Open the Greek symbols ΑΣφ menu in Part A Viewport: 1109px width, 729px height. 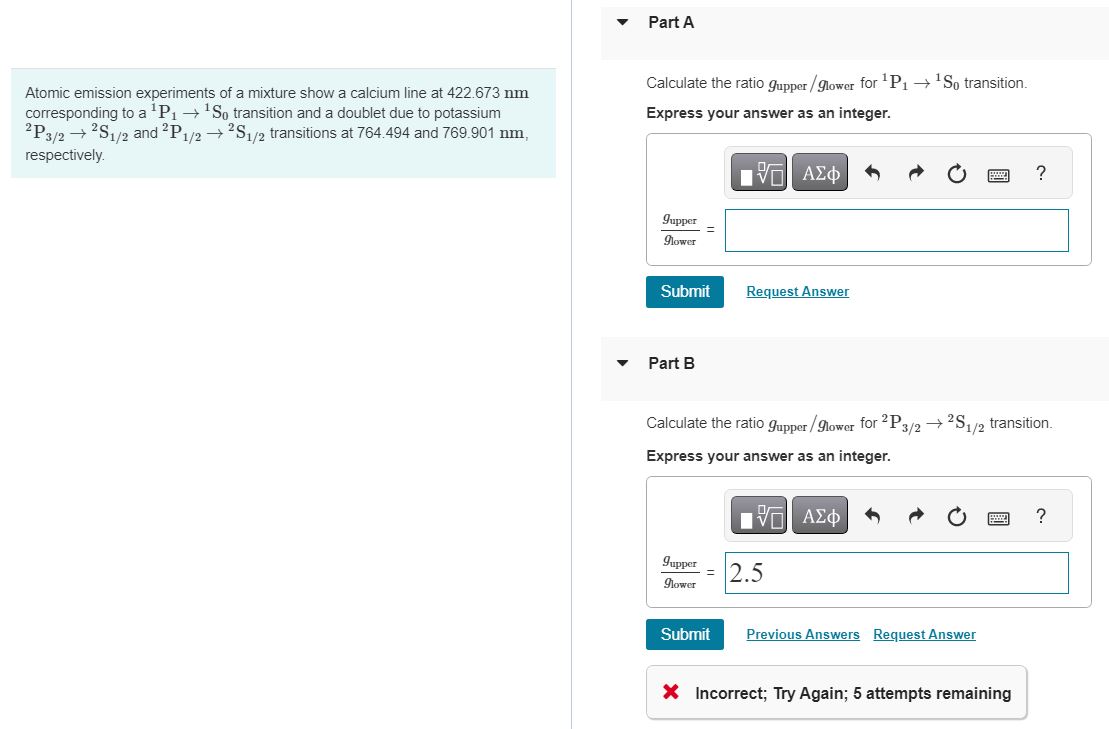pos(819,172)
